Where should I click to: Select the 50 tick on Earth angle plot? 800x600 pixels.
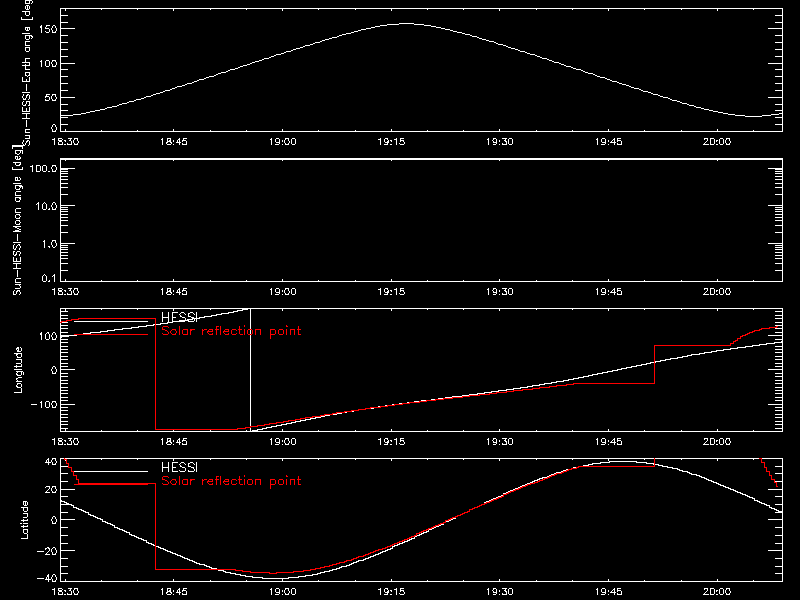(x=51, y=98)
